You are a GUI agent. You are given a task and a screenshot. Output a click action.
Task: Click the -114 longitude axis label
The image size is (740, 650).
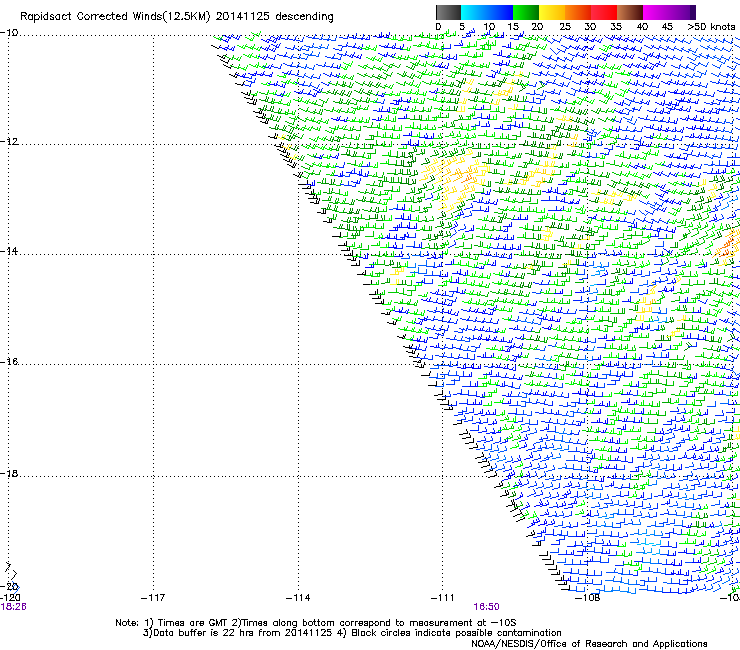click(x=298, y=598)
